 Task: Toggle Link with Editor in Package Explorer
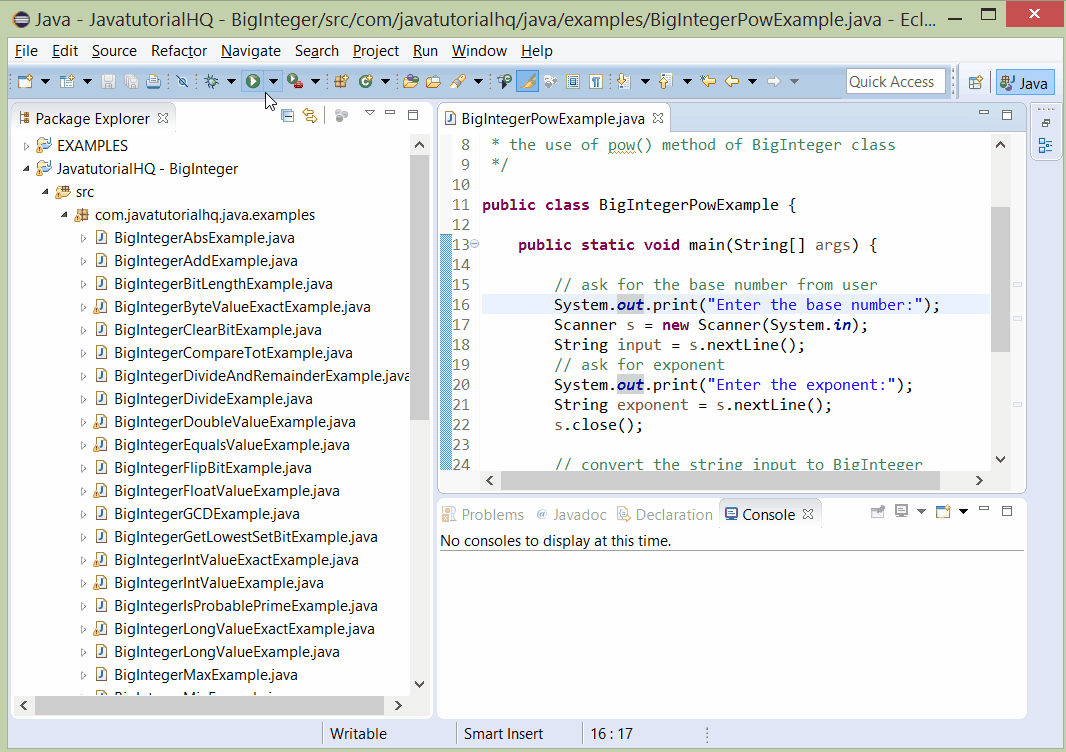point(309,115)
